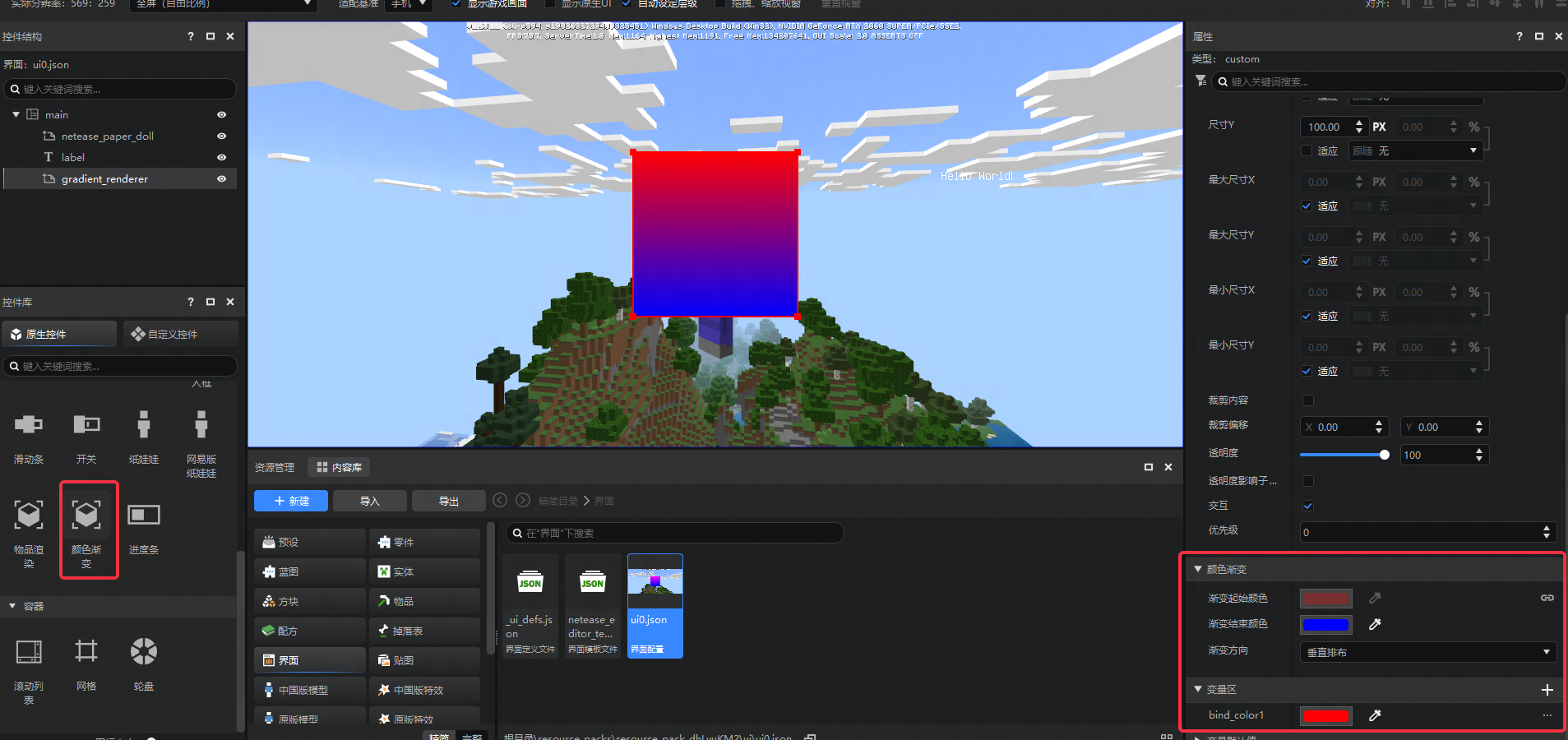Image resolution: width=1568 pixels, height=740 pixels.
Task: Switch to 自定义控件 tab
Action: click(181, 334)
